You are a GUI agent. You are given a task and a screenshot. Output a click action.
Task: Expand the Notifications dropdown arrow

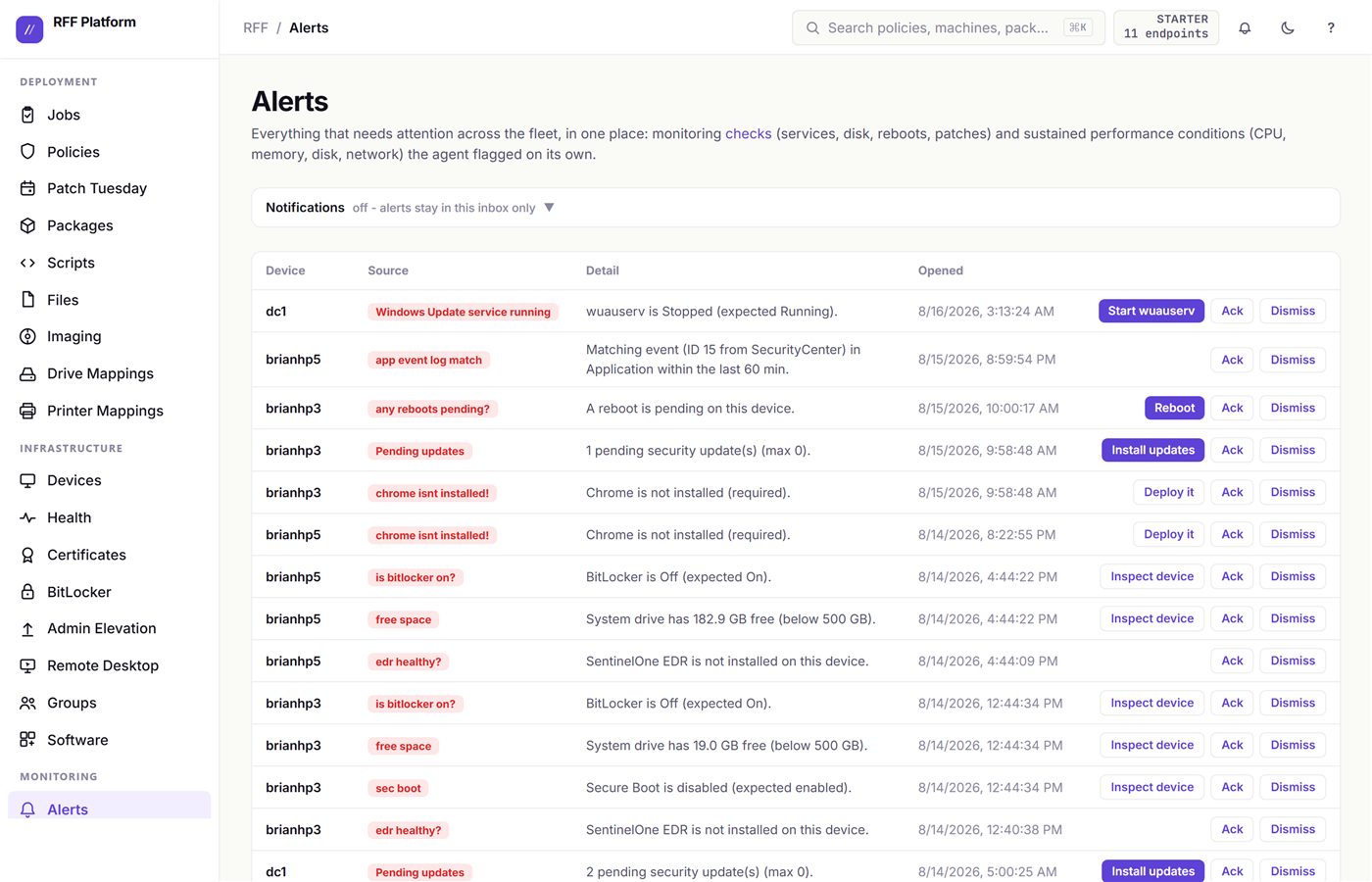[x=549, y=208]
